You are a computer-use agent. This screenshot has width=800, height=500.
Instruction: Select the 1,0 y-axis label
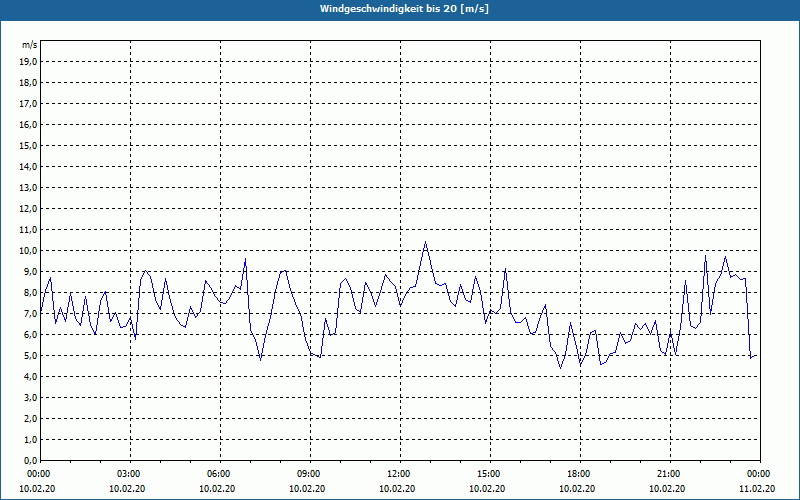pyautogui.click(x=30, y=440)
